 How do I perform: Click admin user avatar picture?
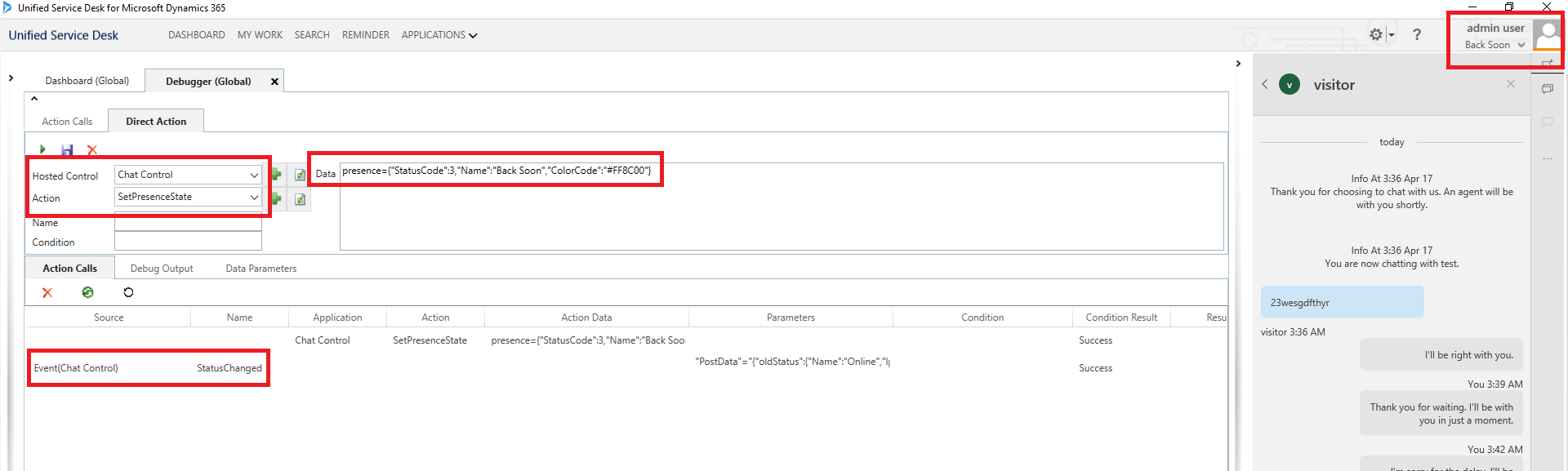[1547, 35]
